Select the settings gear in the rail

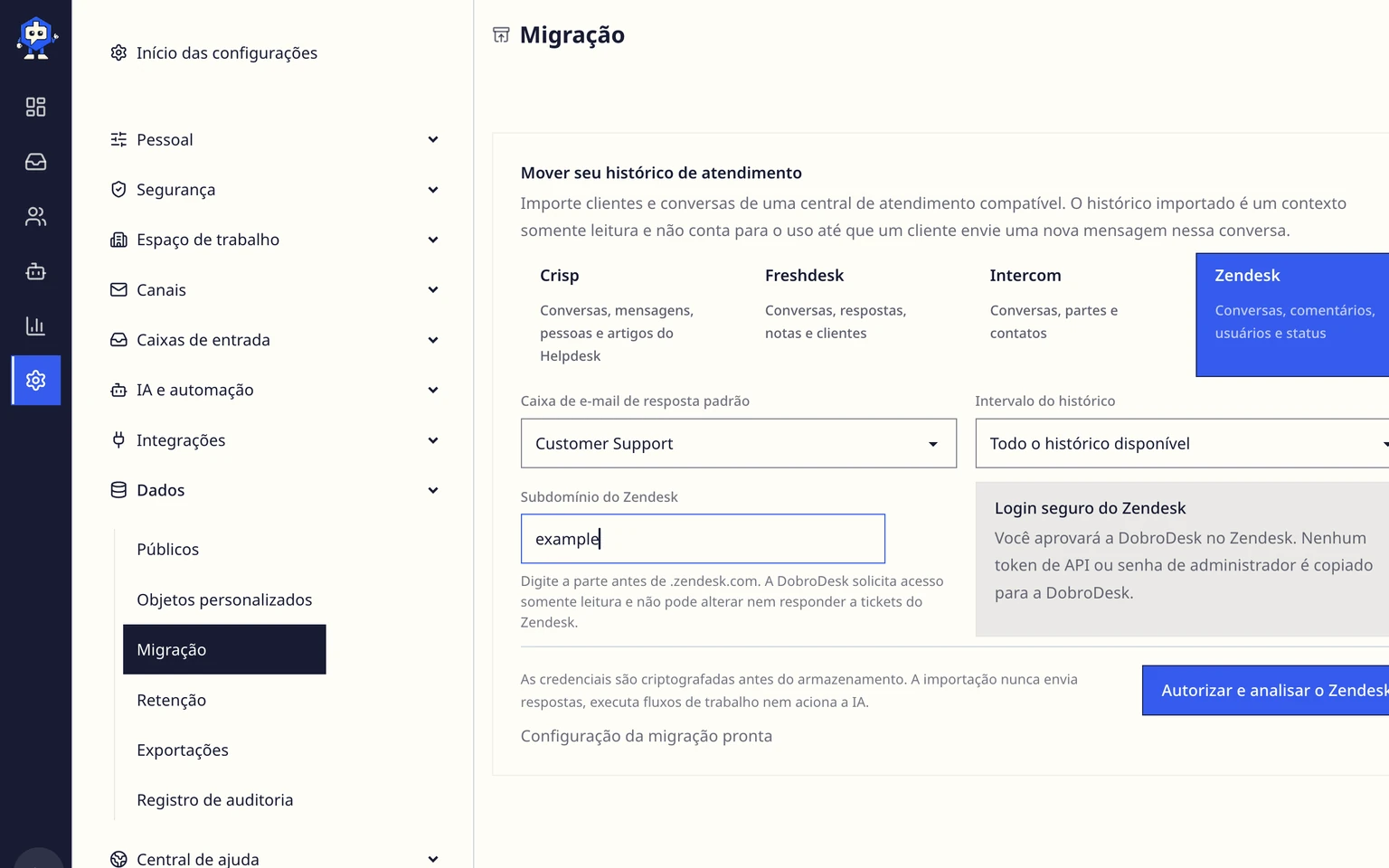[x=36, y=380]
